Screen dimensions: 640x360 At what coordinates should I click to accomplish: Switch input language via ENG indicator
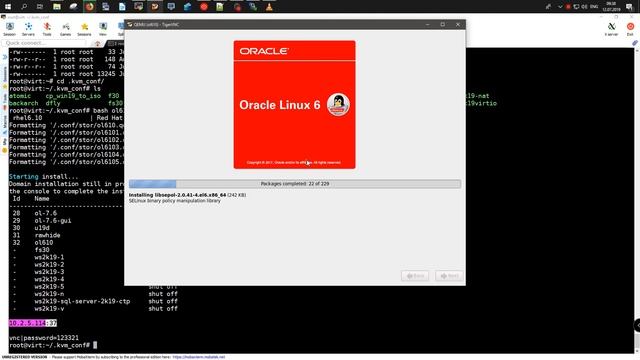tap(594, 7)
